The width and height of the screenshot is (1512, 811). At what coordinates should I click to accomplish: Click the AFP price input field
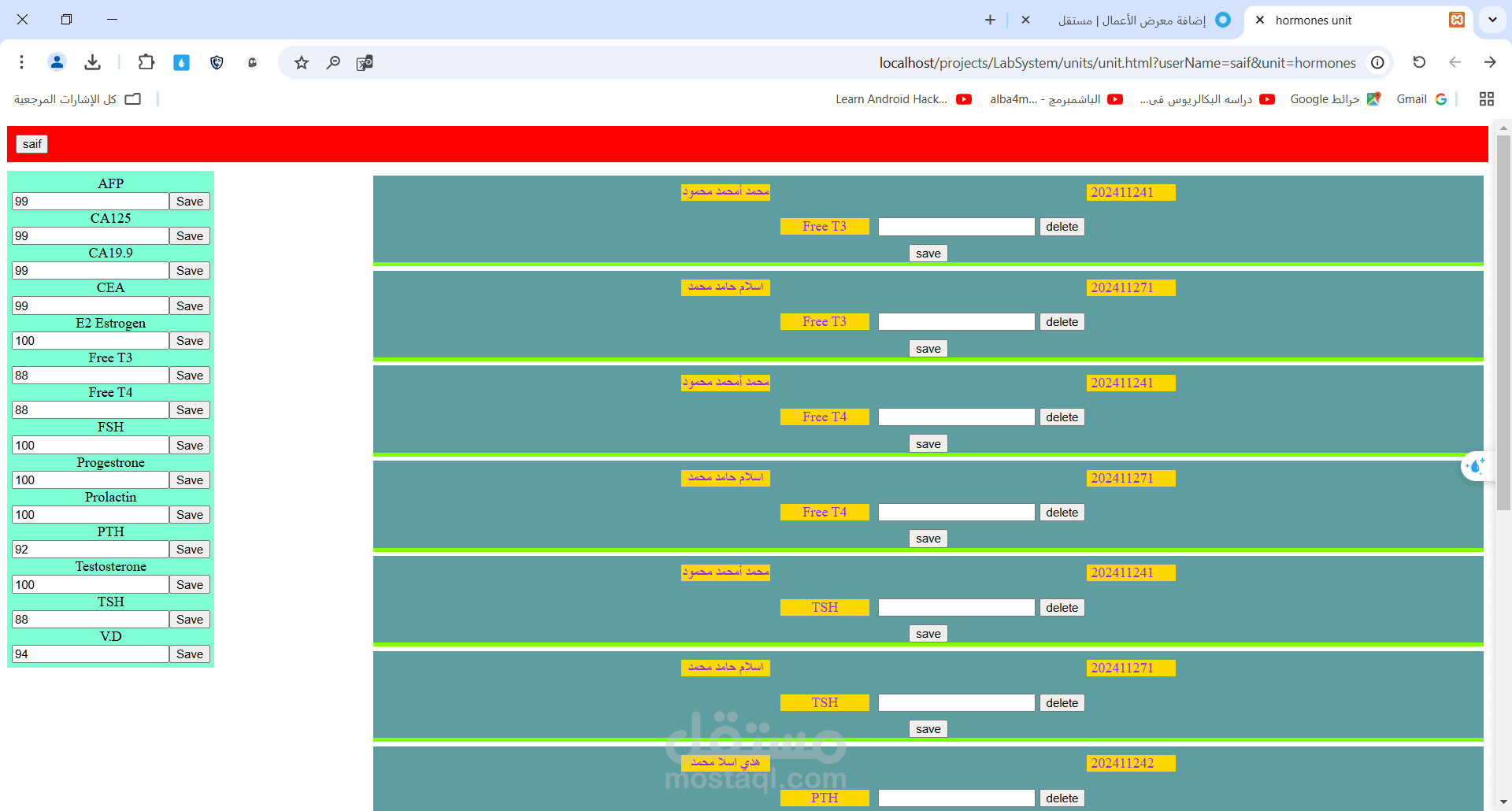(x=91, y=202)
